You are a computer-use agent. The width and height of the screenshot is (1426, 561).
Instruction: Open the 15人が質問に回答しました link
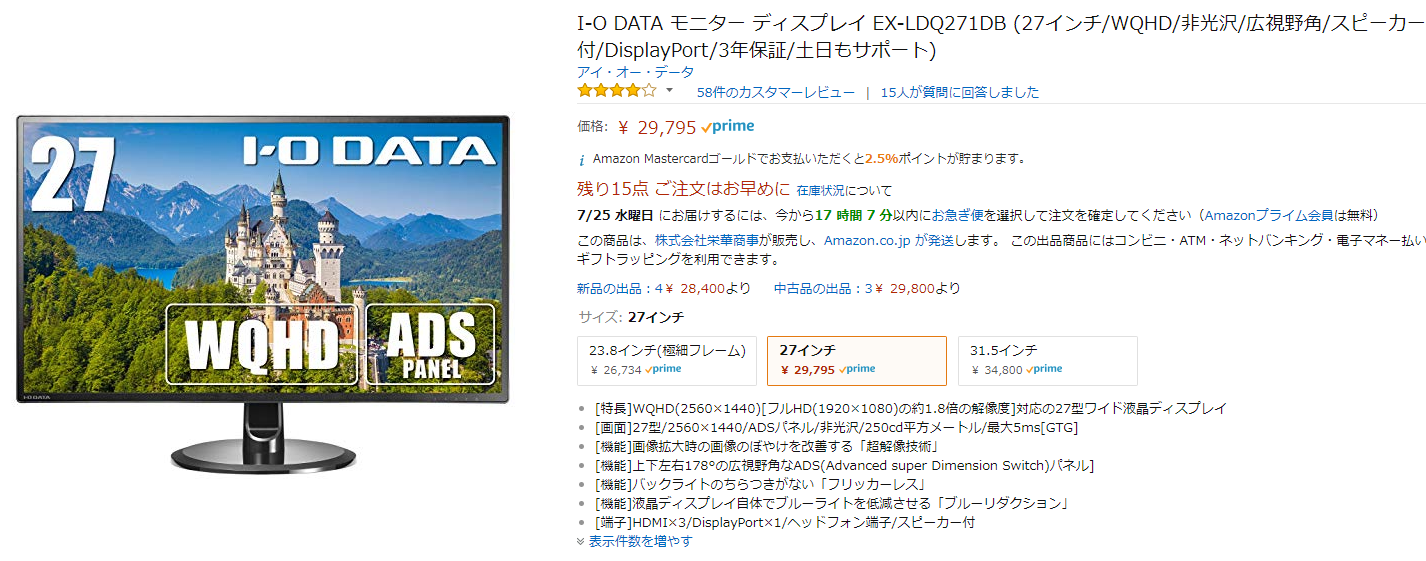click(x=959, y=92)
